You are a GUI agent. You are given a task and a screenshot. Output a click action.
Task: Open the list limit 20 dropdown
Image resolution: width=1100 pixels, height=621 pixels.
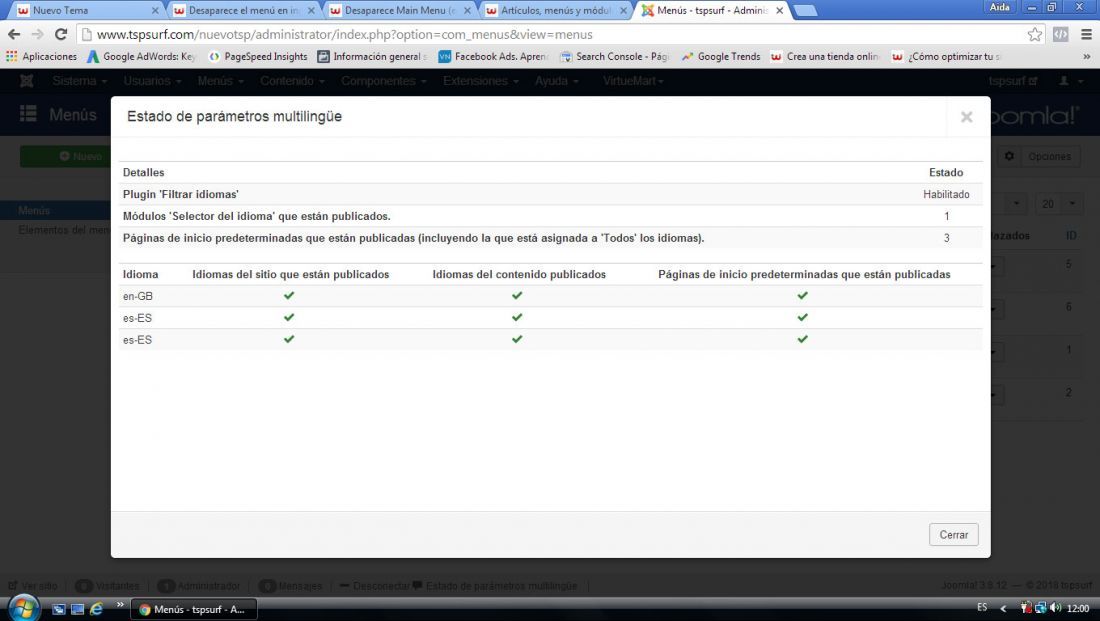(1057, 203)
